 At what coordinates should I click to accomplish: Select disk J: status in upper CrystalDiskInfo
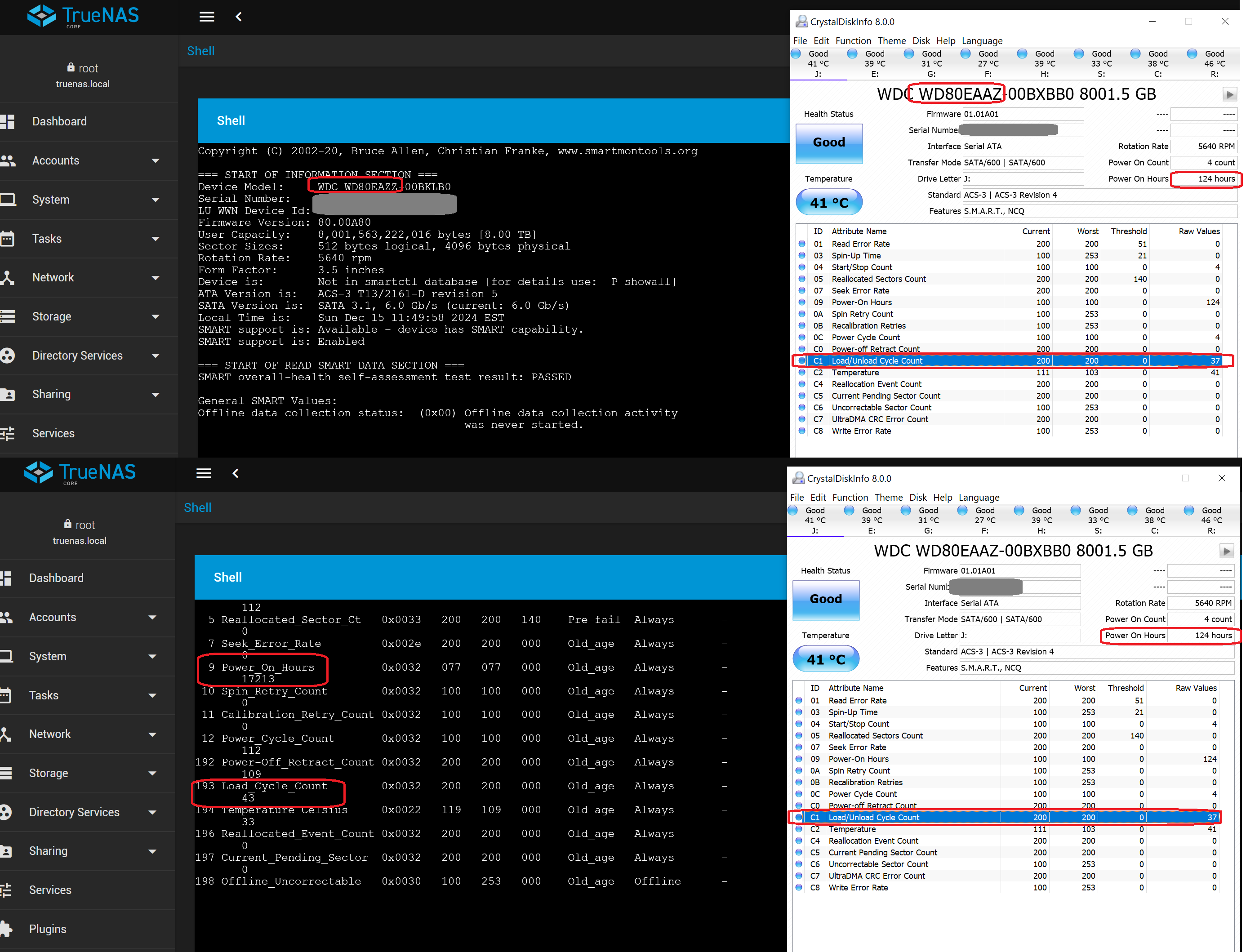pos(817,63)
